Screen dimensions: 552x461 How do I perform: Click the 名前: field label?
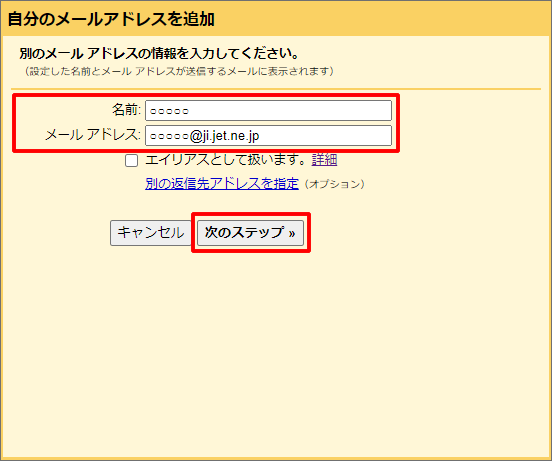point(126,110)
